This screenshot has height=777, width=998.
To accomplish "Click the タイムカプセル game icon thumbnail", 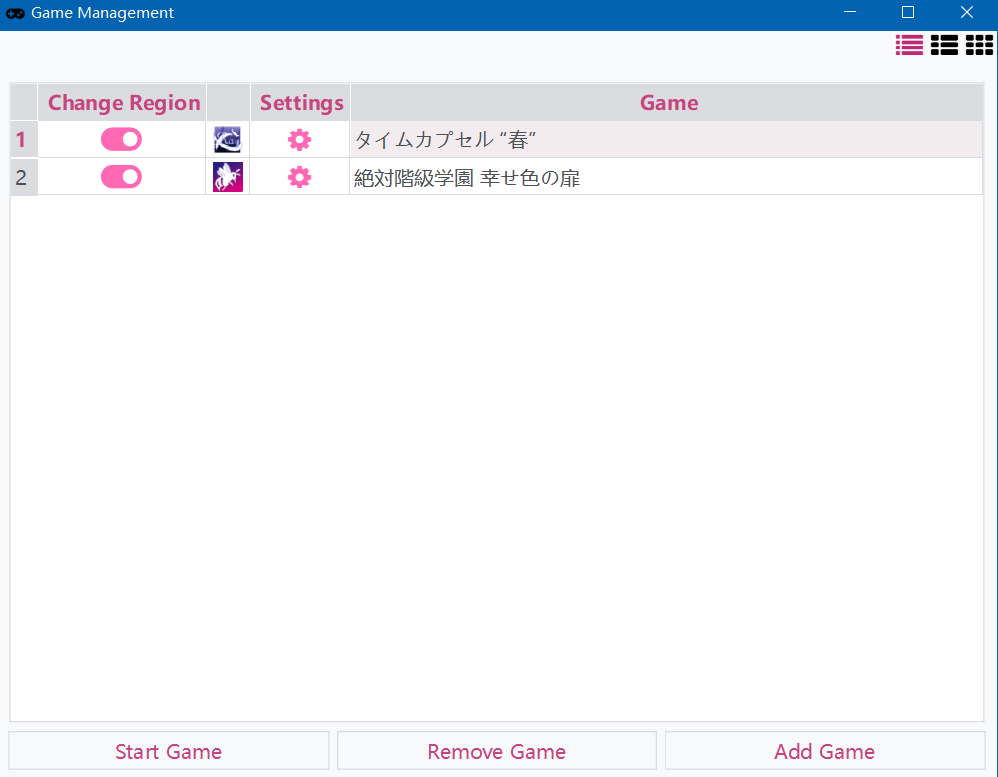I will tap(227, 139).
